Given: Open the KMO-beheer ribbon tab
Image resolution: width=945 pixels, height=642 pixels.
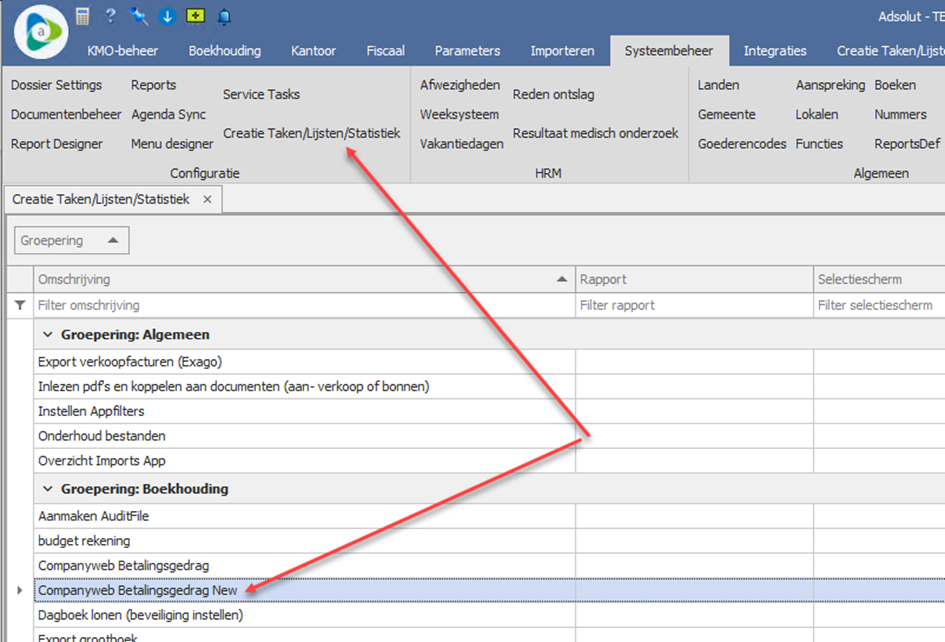Looking at the screenshot, I should coord(123,51).
